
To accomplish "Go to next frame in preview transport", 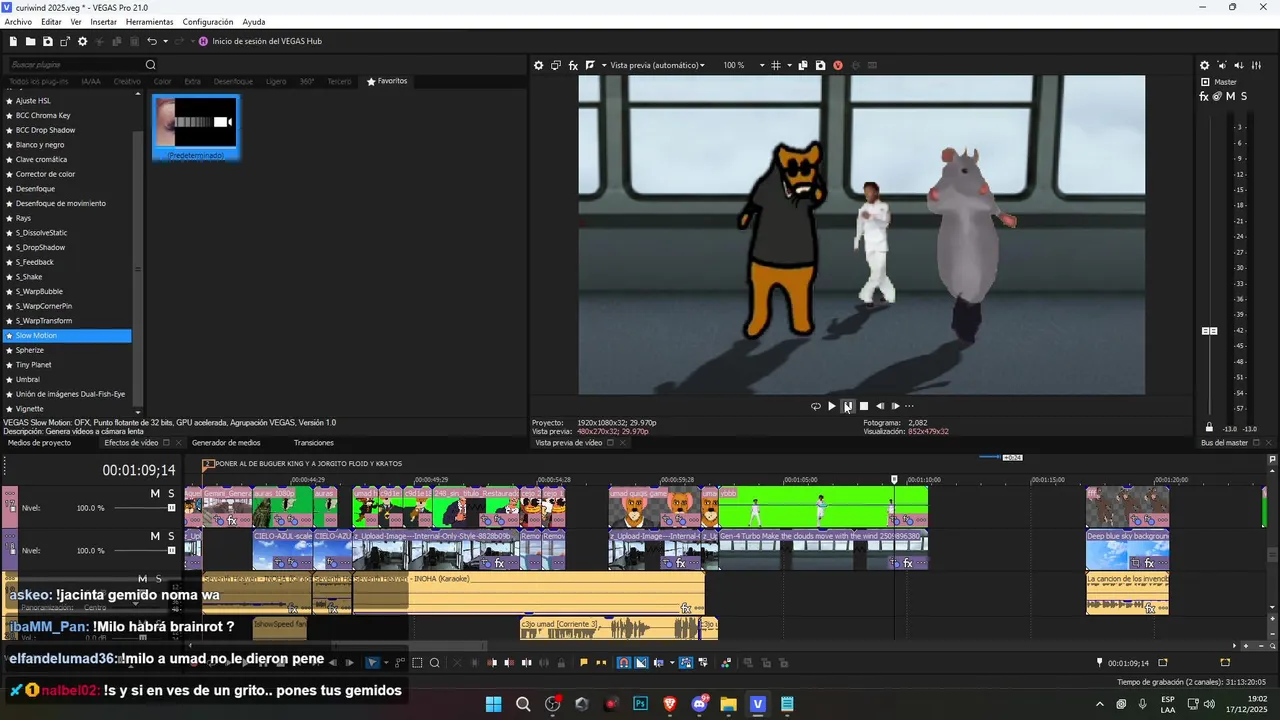I will 895,406.
